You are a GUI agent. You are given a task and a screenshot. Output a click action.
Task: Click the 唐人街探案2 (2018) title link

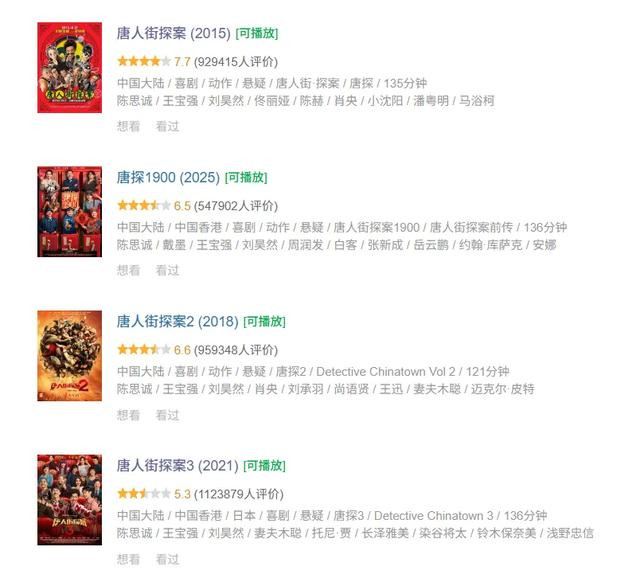(x=178, y=322)
